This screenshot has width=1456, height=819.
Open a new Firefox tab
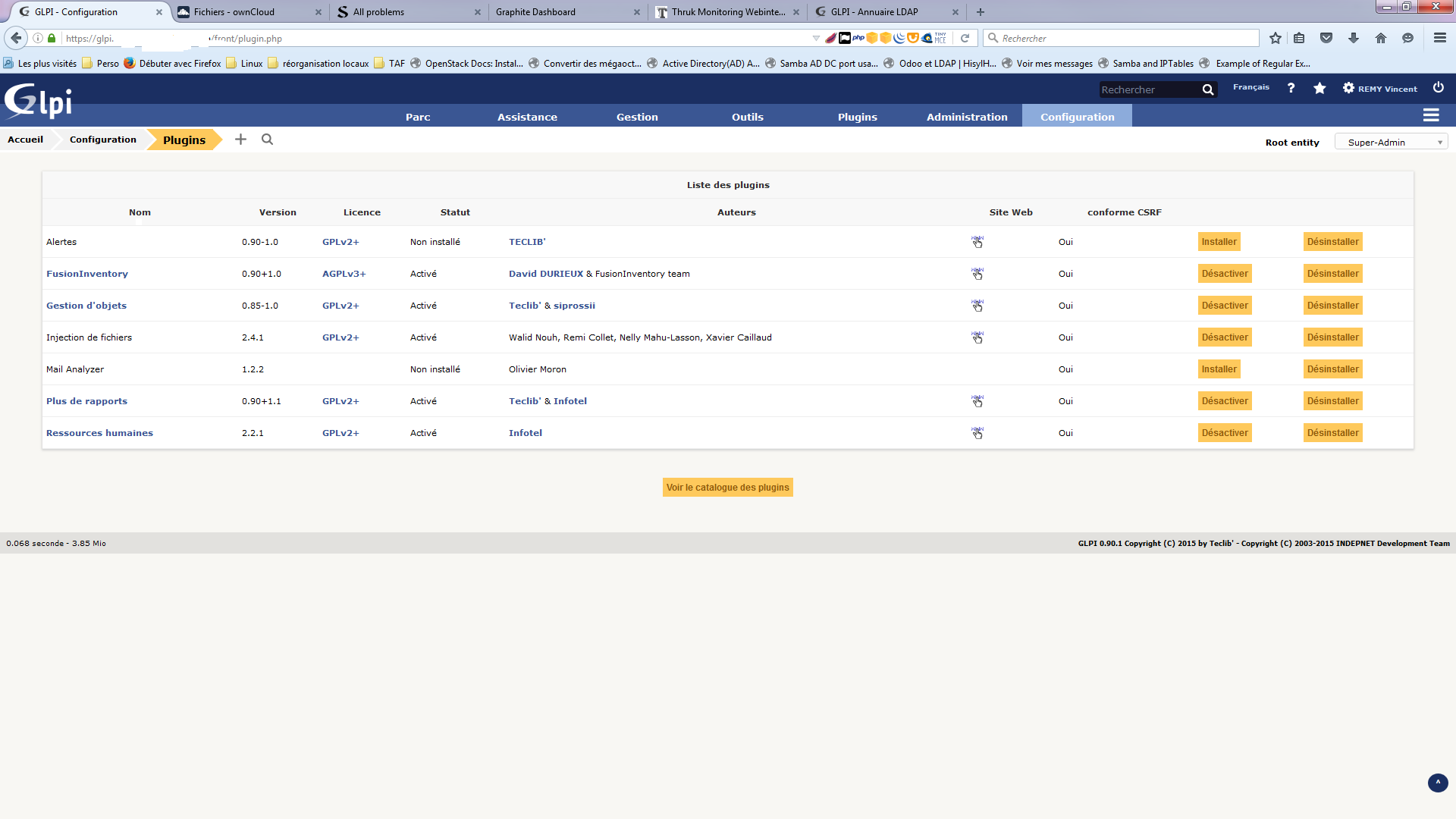[981, 12]
